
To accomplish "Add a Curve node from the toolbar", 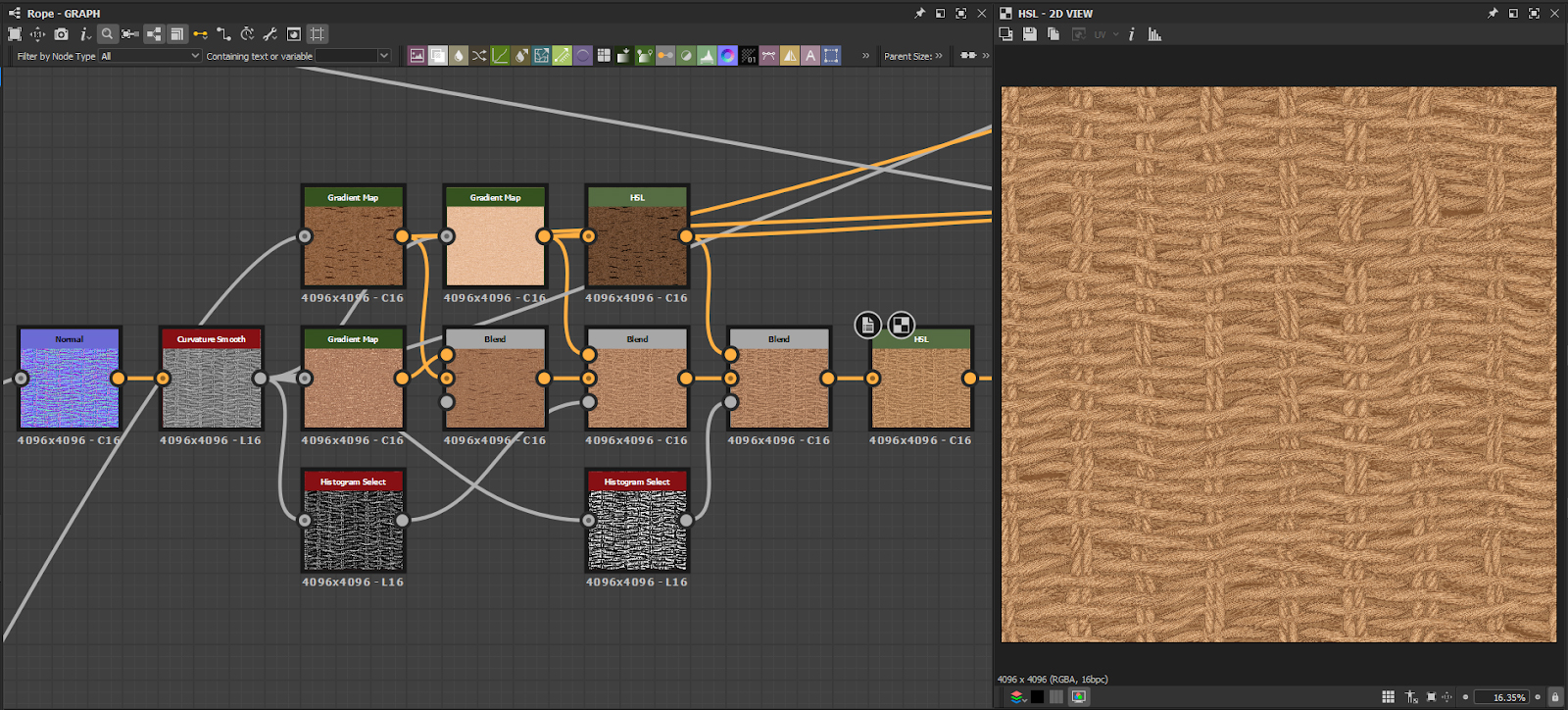I will point(500,56).
